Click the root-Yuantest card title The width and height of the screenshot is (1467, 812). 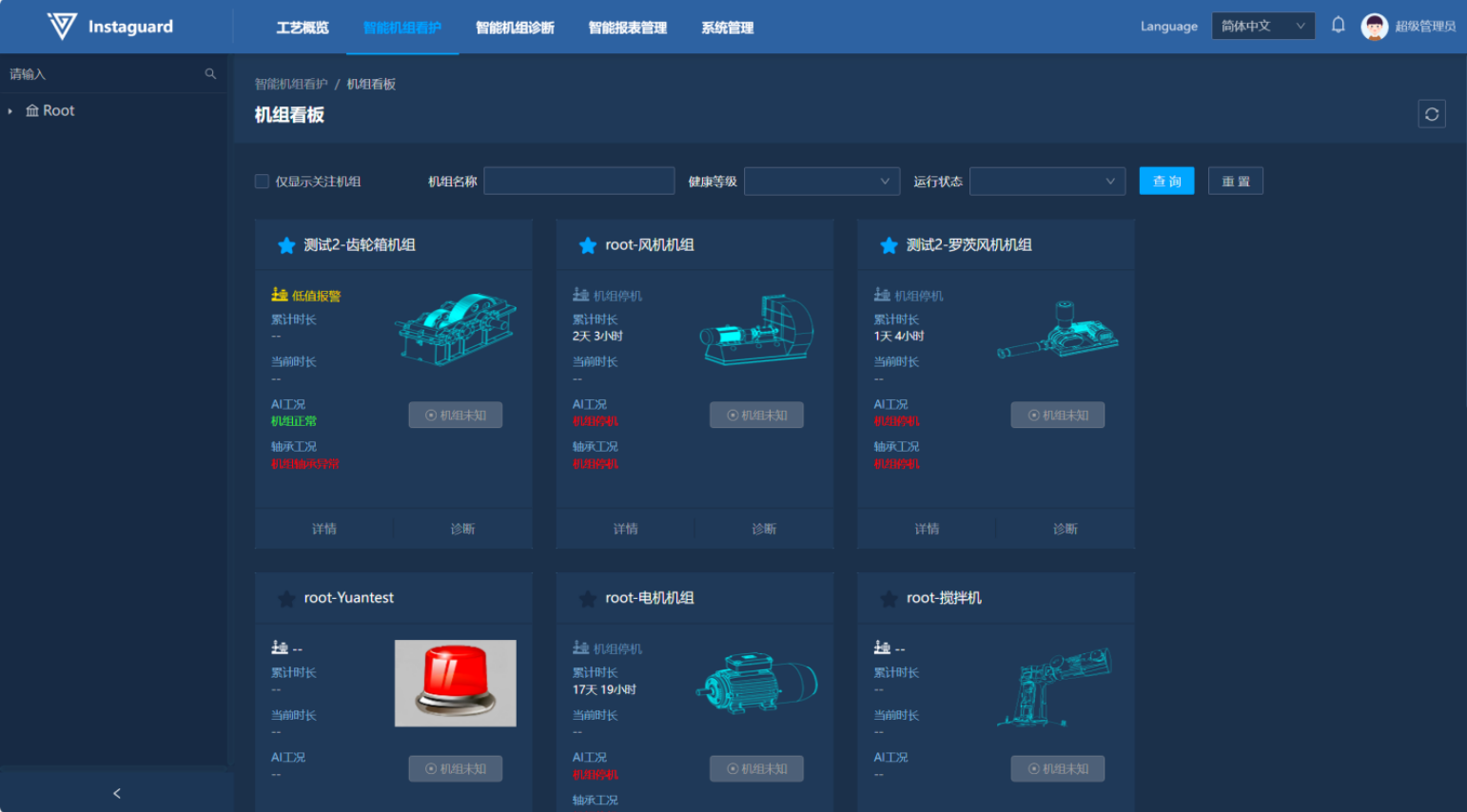click(349, 598)
